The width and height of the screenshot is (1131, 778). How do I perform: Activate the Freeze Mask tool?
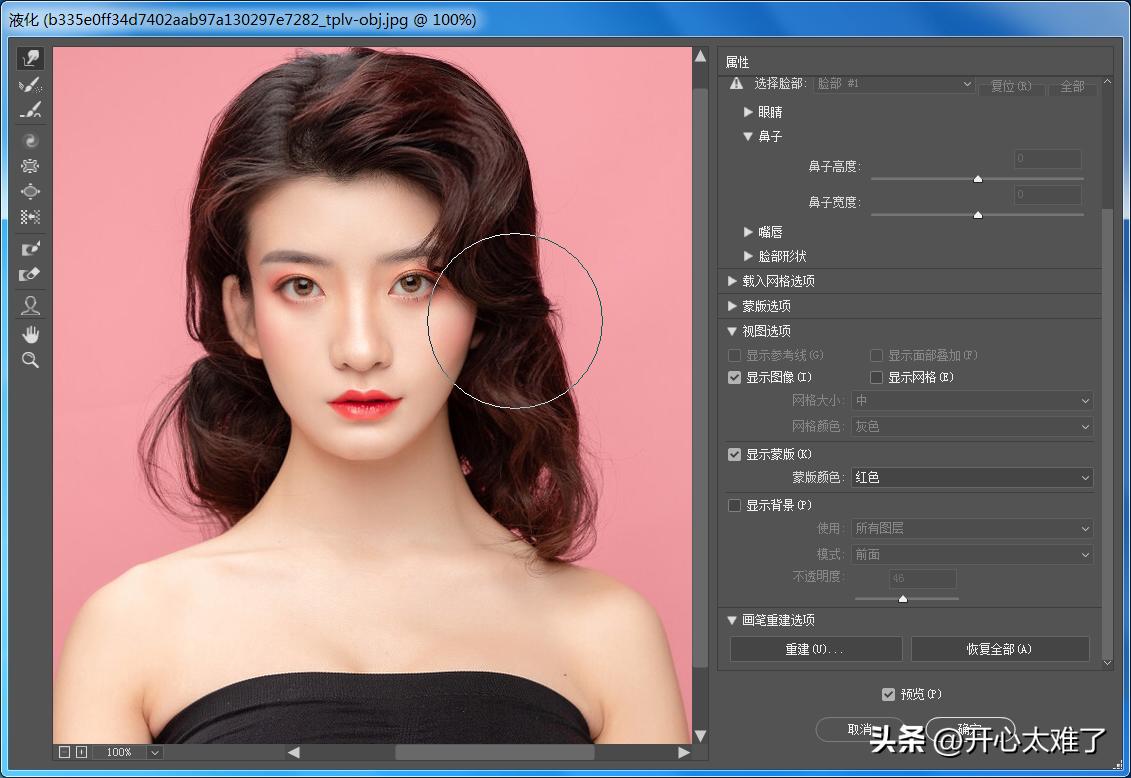[x=30, y=247]
